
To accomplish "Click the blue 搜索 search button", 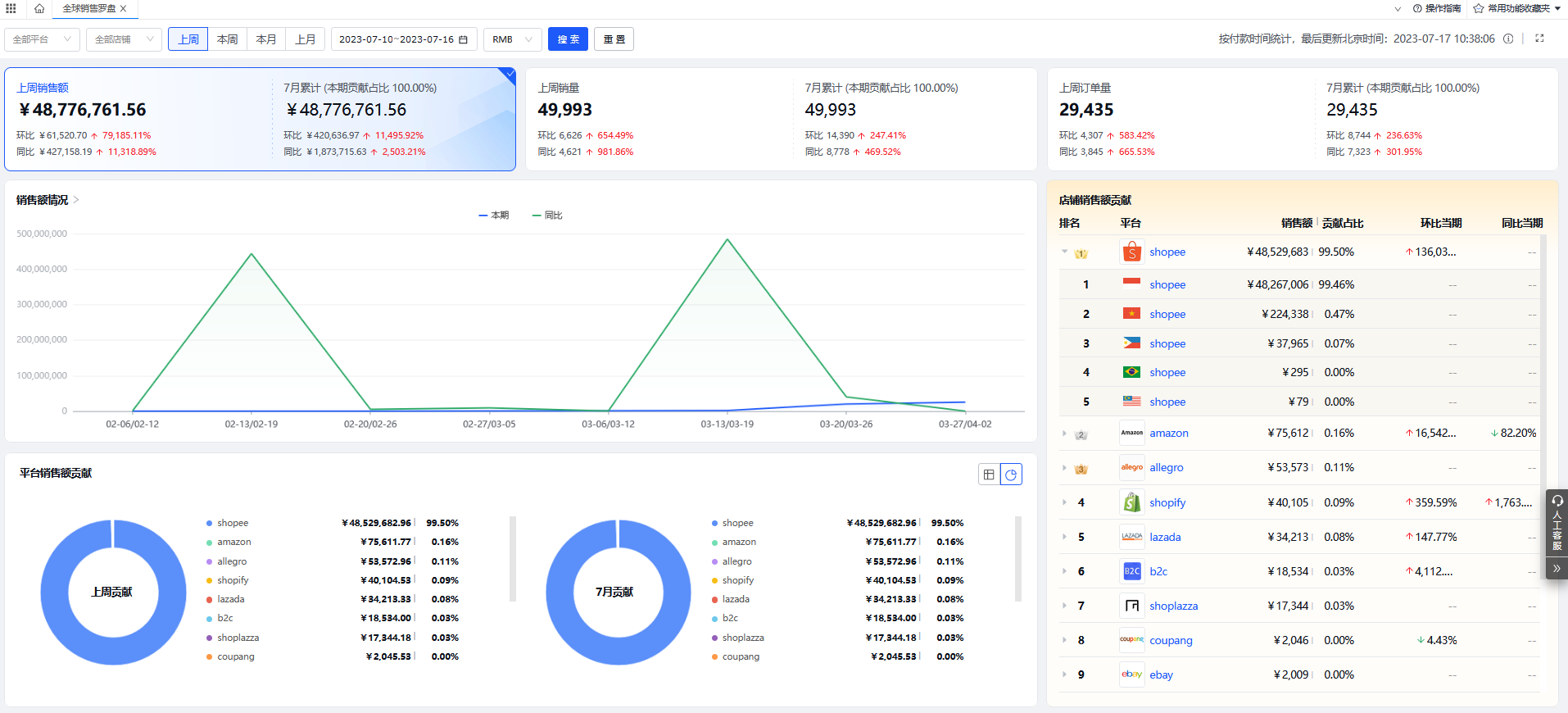I will [x=568, y=39].
